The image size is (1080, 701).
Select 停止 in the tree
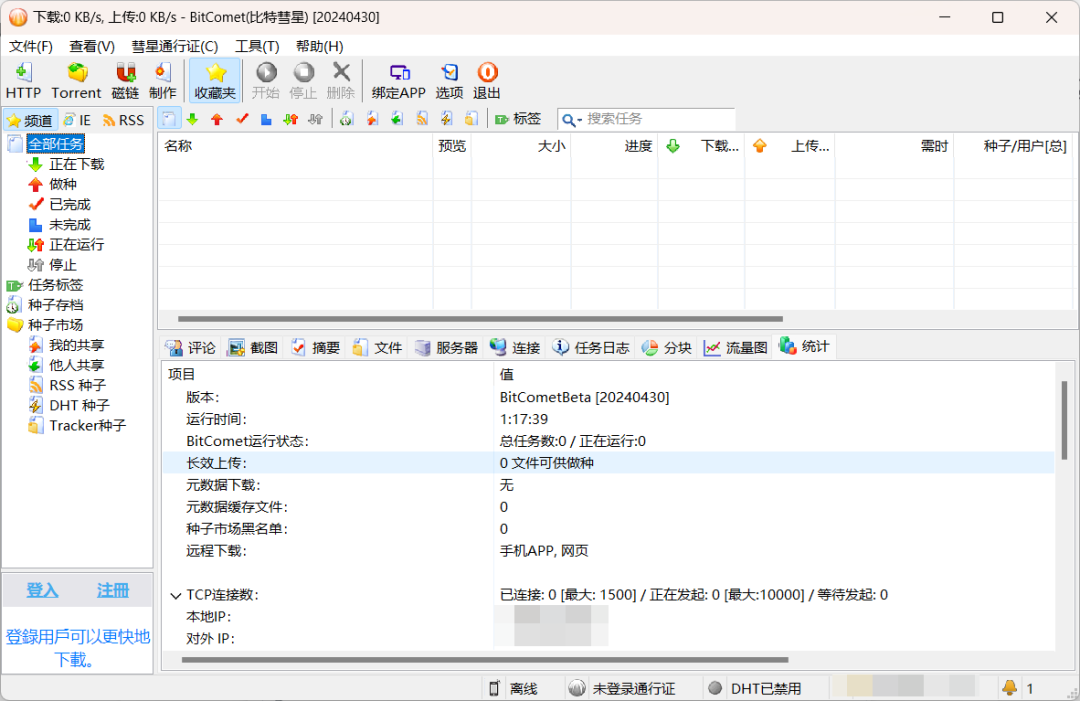[x=63, y=264]
